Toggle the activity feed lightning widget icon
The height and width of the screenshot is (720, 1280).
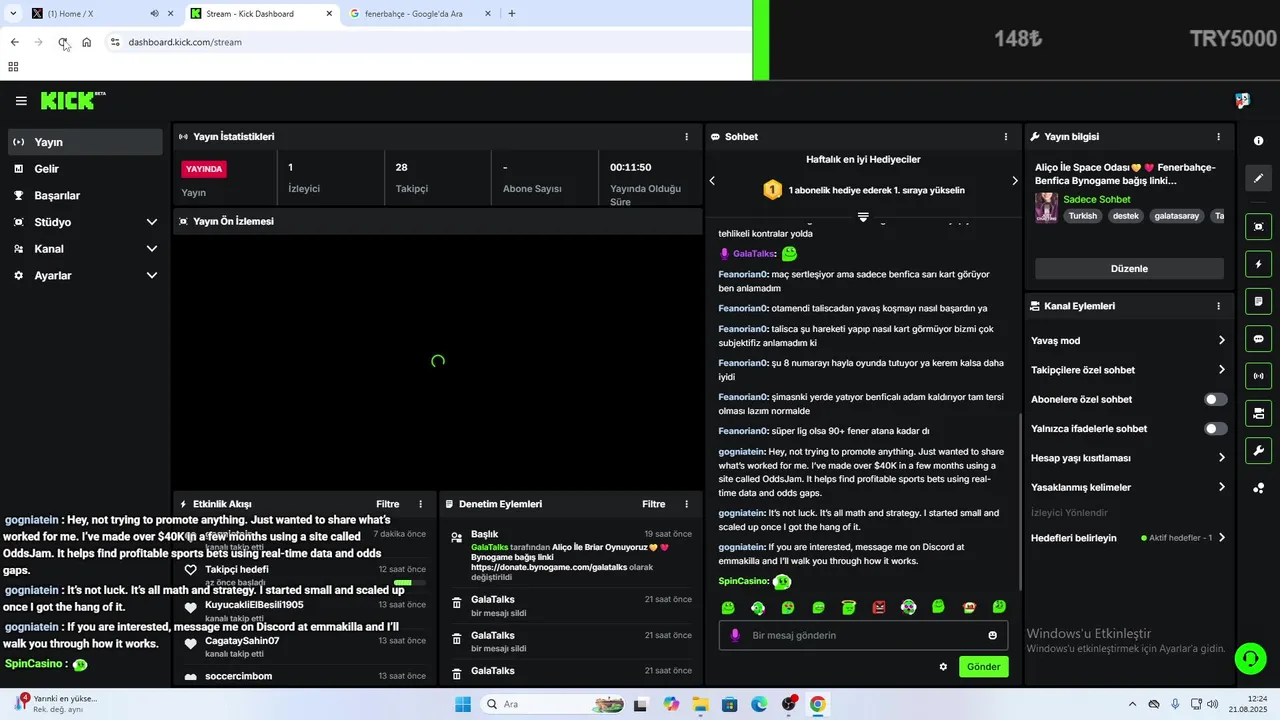[x=1258, y=264]
